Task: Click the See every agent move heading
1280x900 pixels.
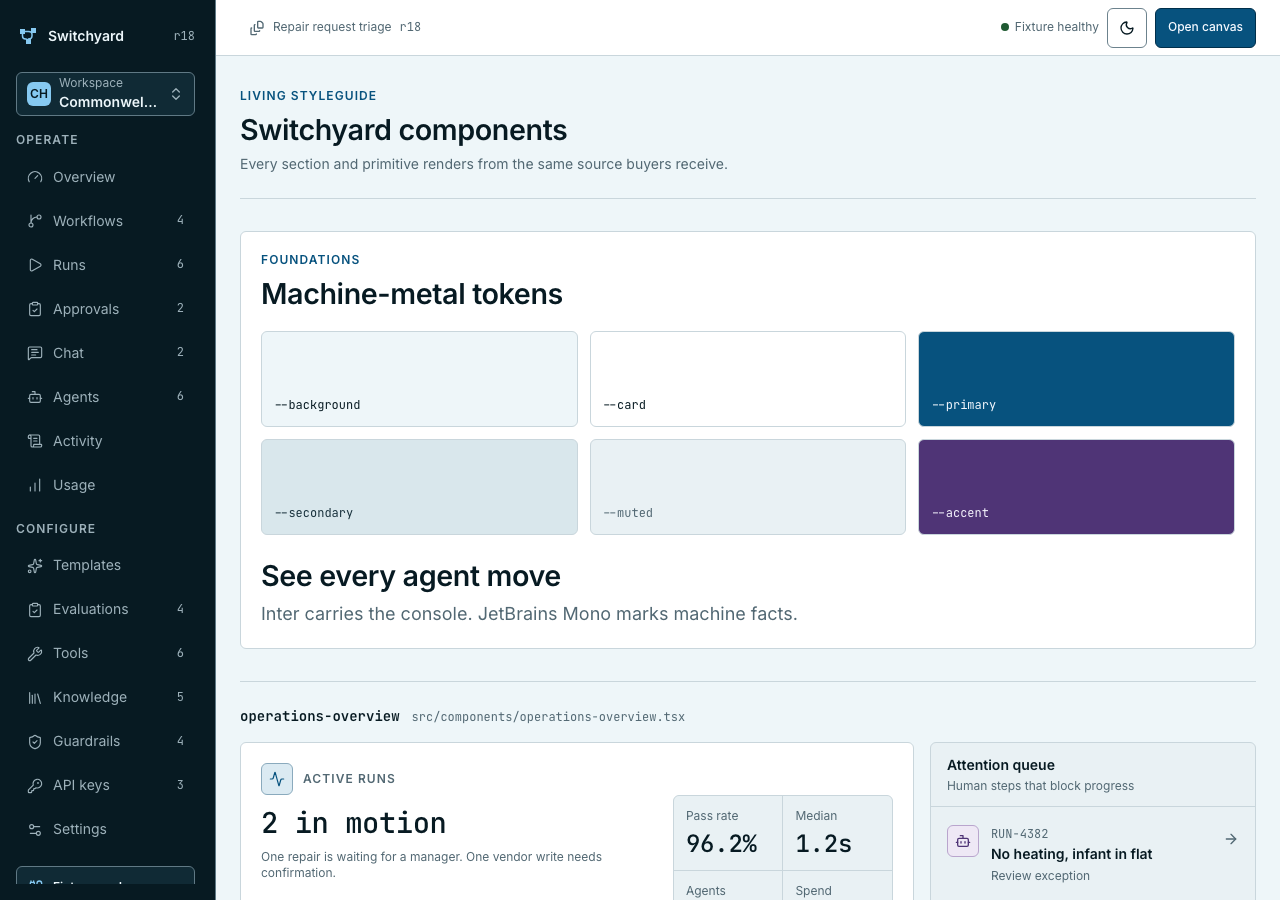Action: [x=411, y=576]
